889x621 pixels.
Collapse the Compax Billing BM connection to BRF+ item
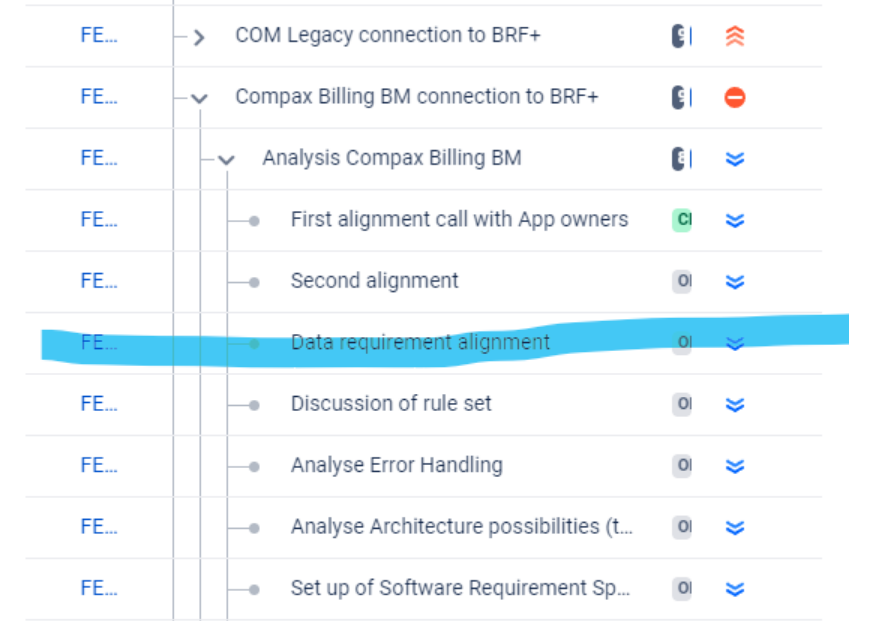[197, 97]
